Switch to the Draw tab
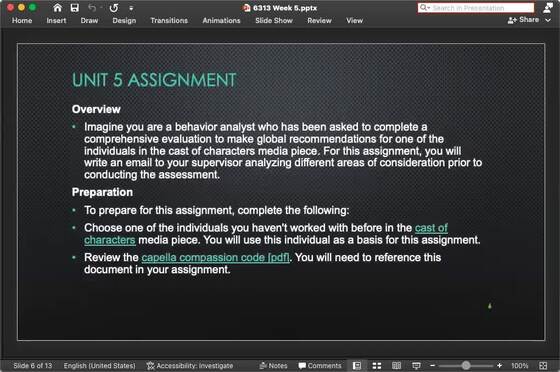 89,21
